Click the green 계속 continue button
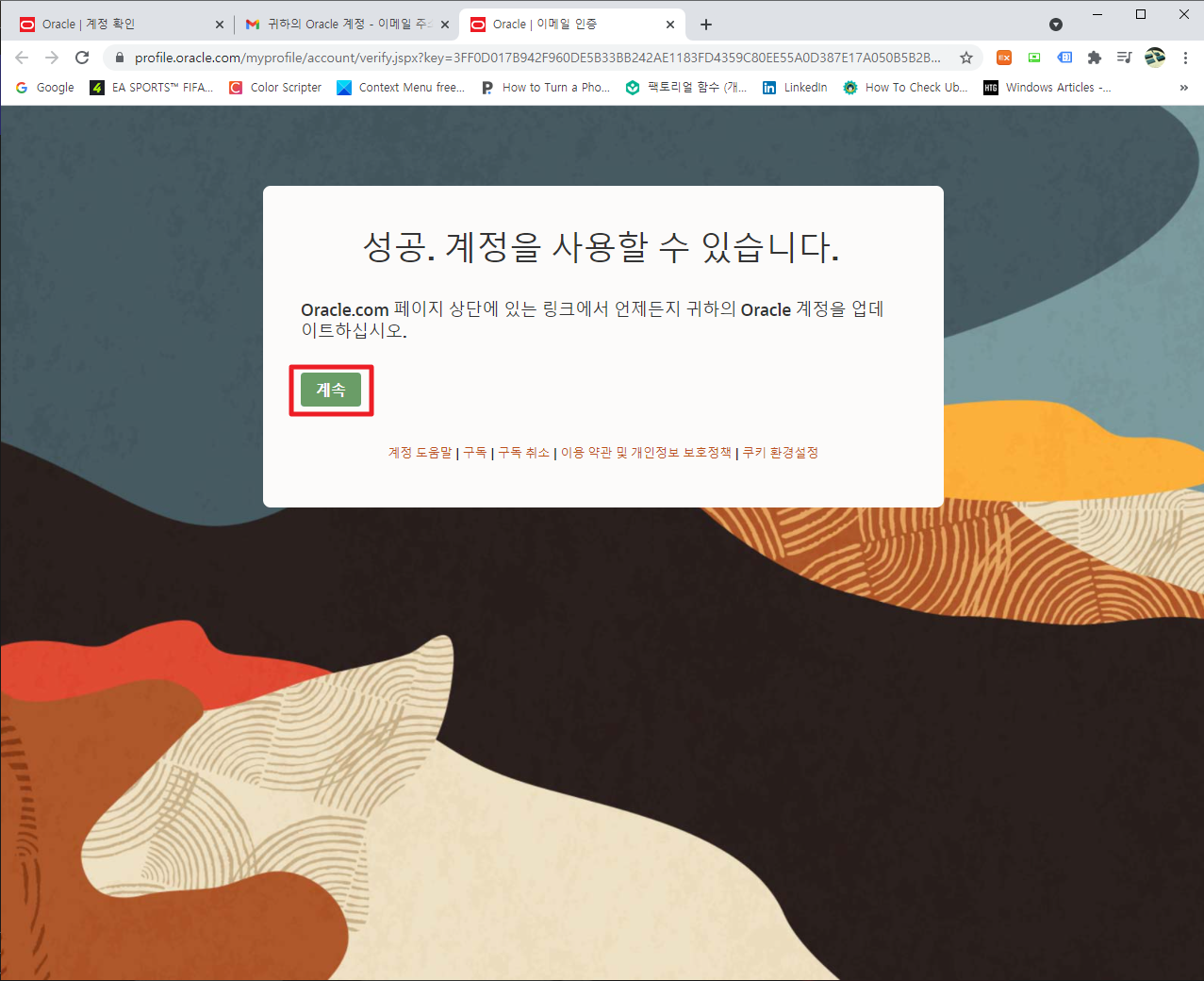The image size is (1204, 981). pos(331,390)
